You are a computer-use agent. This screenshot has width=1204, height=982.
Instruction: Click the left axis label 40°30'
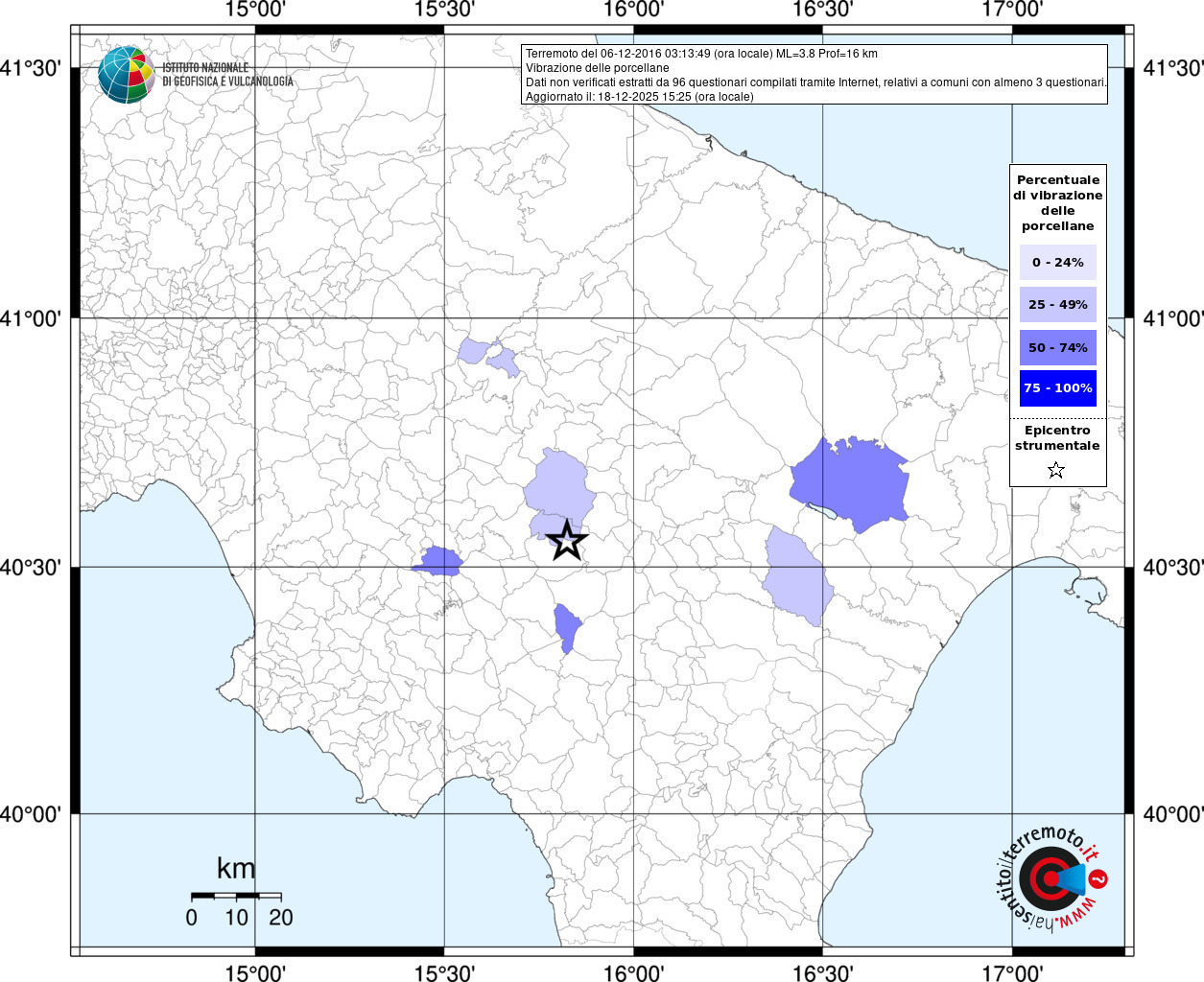[x=31, y=567]
